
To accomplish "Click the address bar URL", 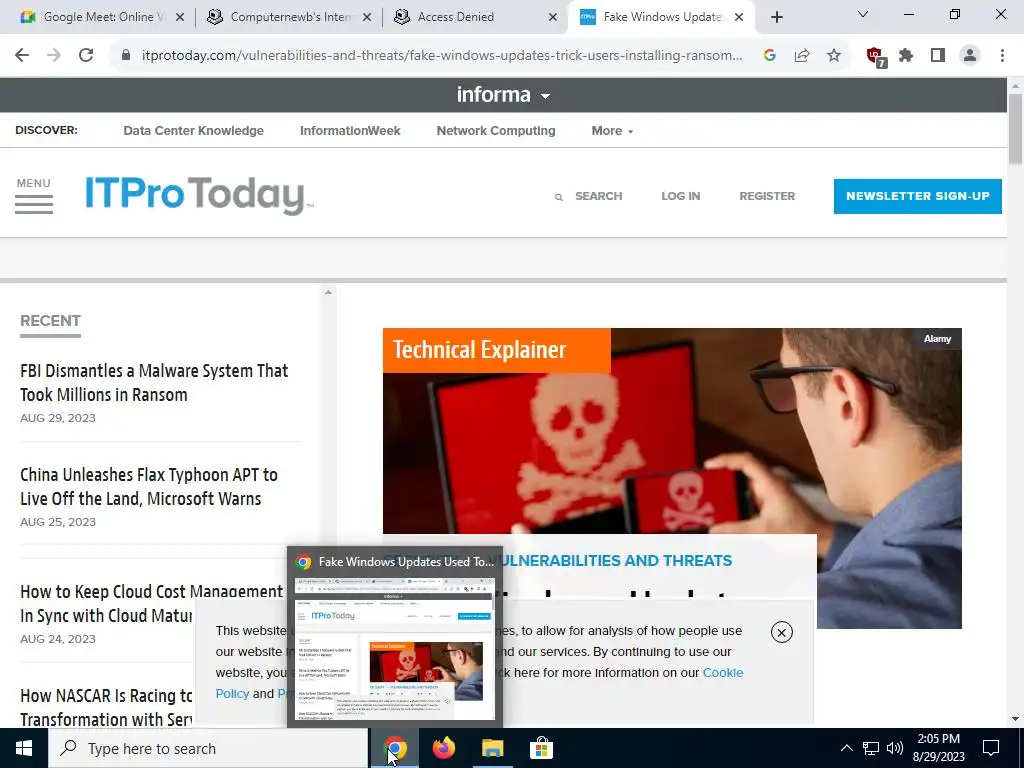I will point(441,56).
